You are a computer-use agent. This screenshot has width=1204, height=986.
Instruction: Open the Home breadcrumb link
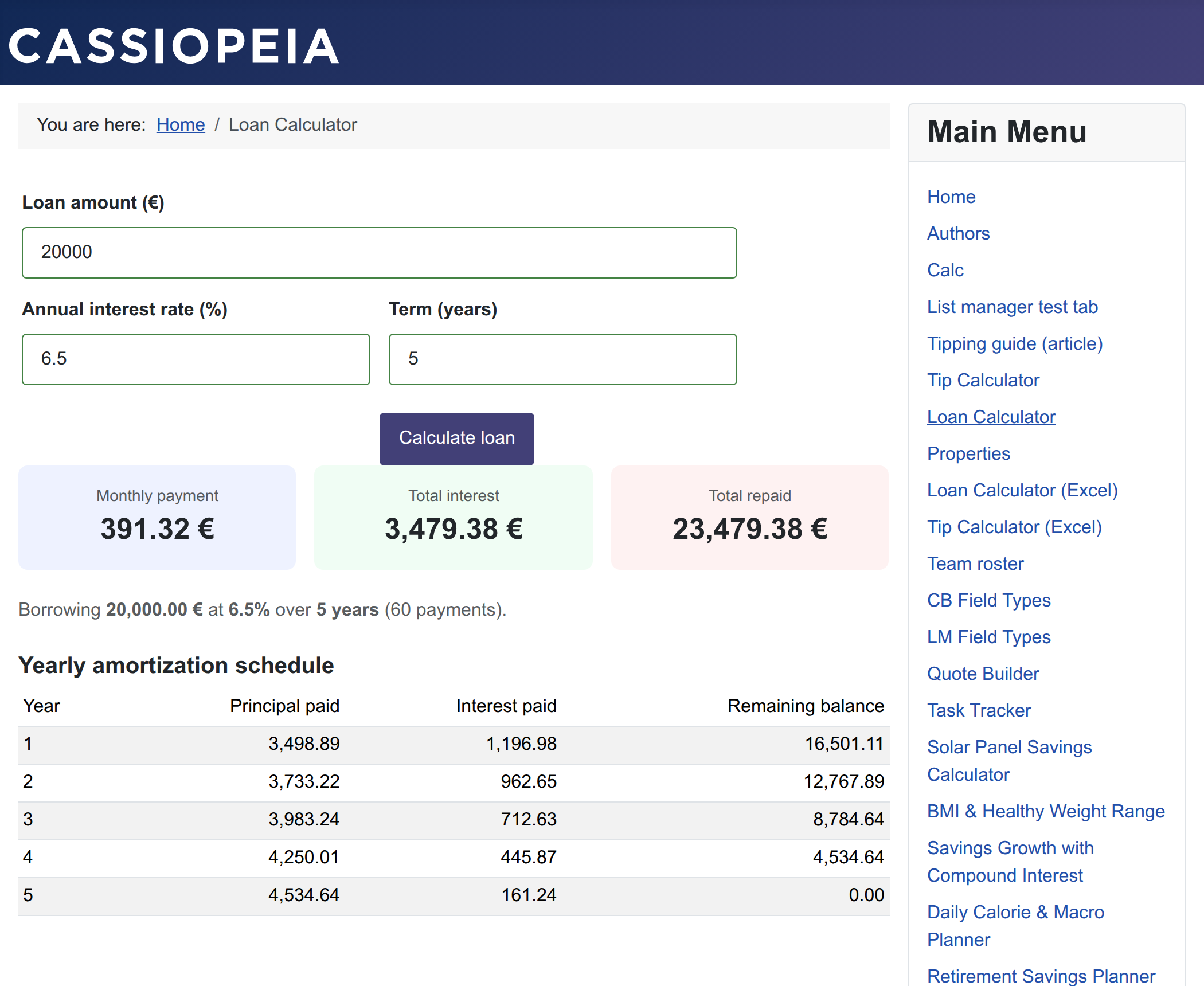point(181,124)
